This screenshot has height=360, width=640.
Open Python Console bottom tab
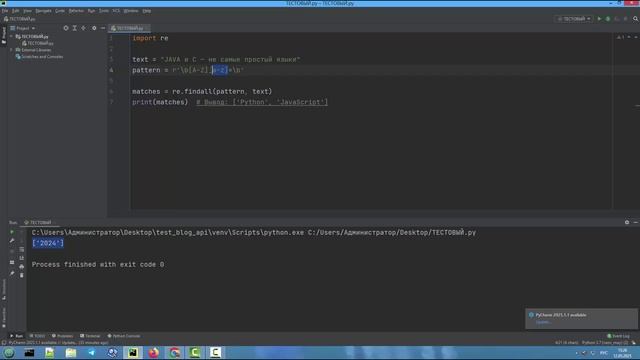pyautogui.click(x=124, y=336)
